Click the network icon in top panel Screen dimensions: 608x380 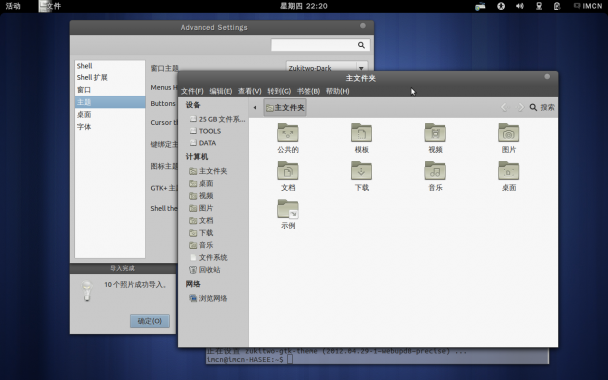point(539,6)
